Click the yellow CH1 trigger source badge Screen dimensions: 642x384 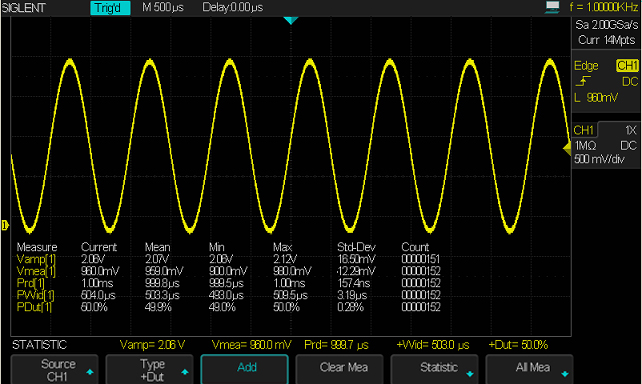point(627,66)
